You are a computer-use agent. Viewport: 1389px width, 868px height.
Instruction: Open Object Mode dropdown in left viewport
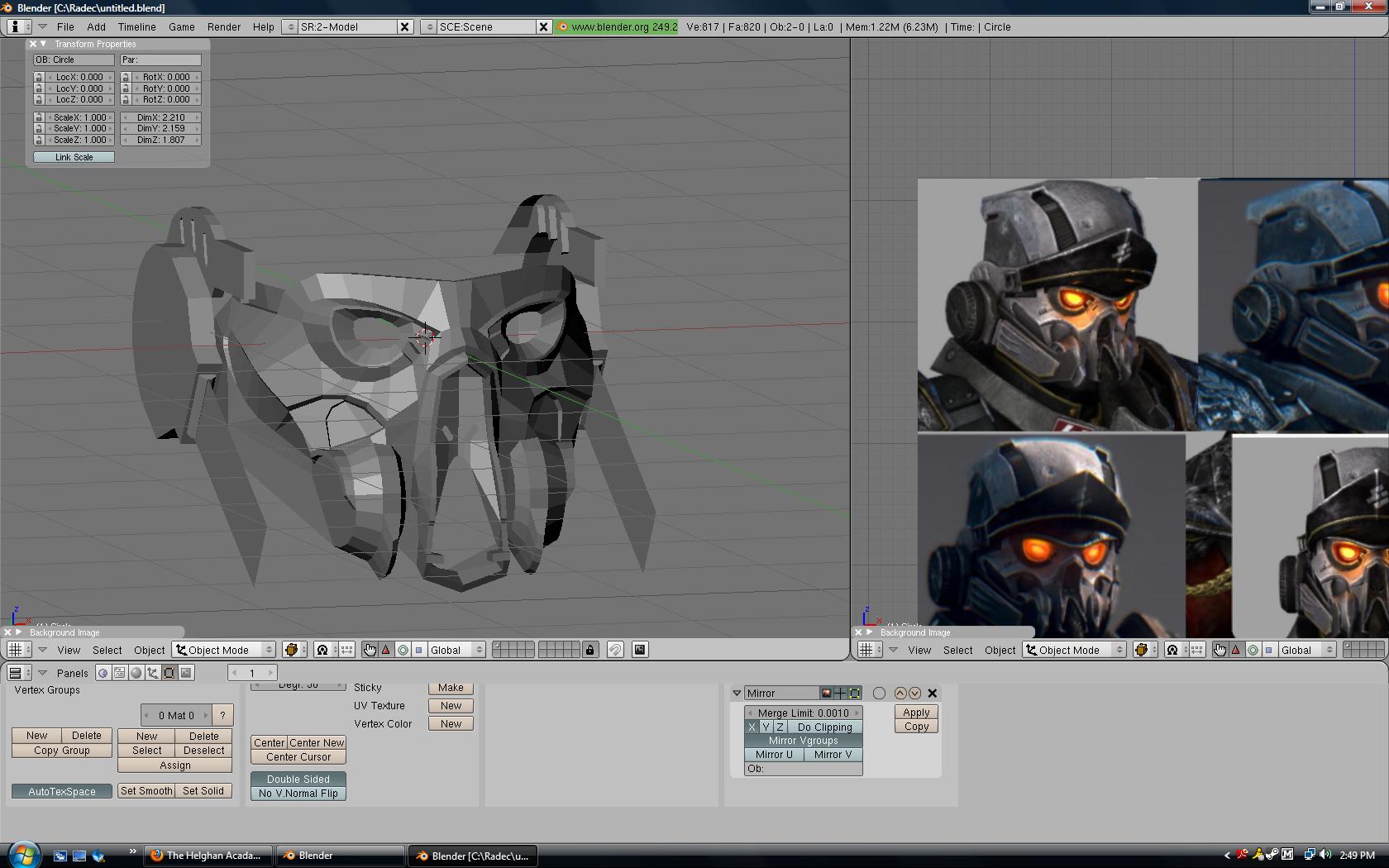223,650
